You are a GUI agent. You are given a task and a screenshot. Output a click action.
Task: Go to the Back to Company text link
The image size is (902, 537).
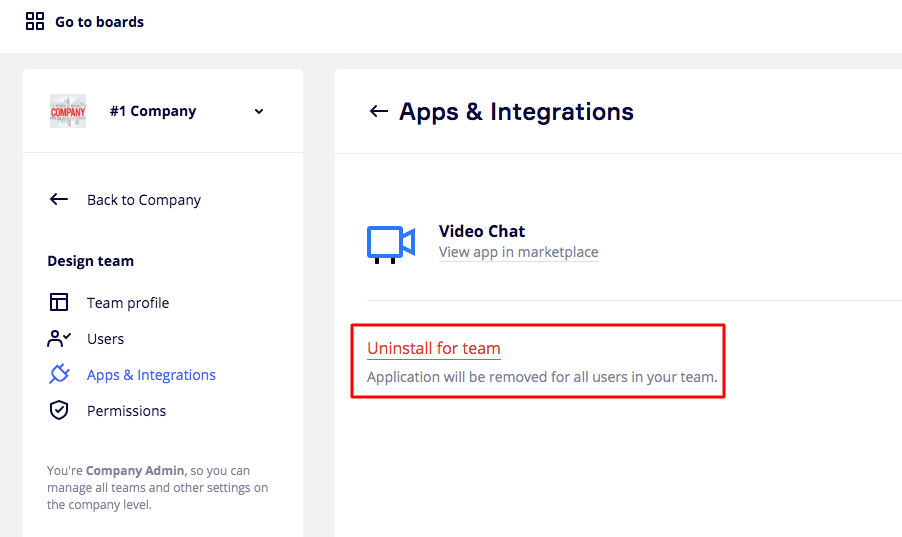click(x=144, y=200)
